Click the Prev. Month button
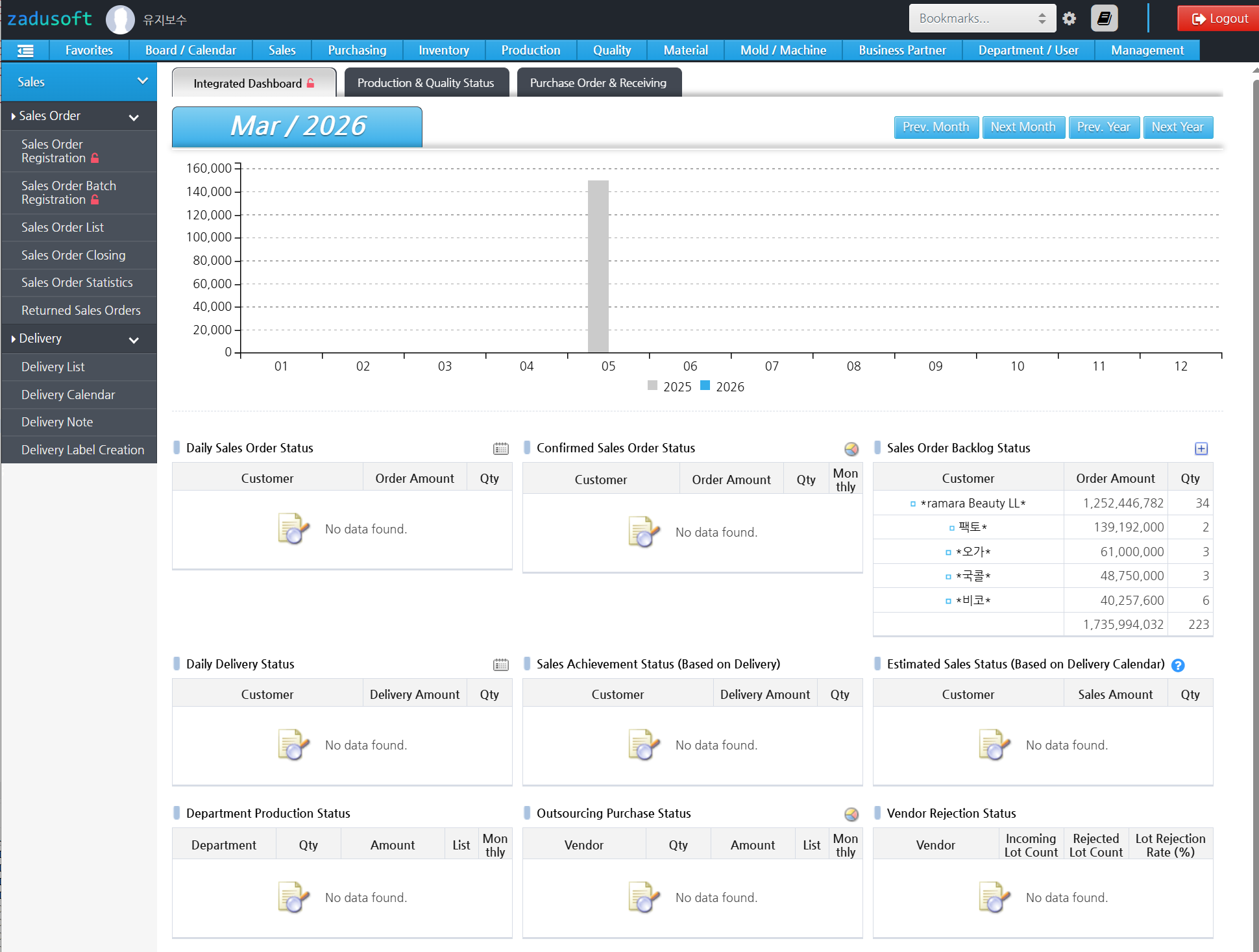Viewport: 1259px width, 952px height. [935, 127]
